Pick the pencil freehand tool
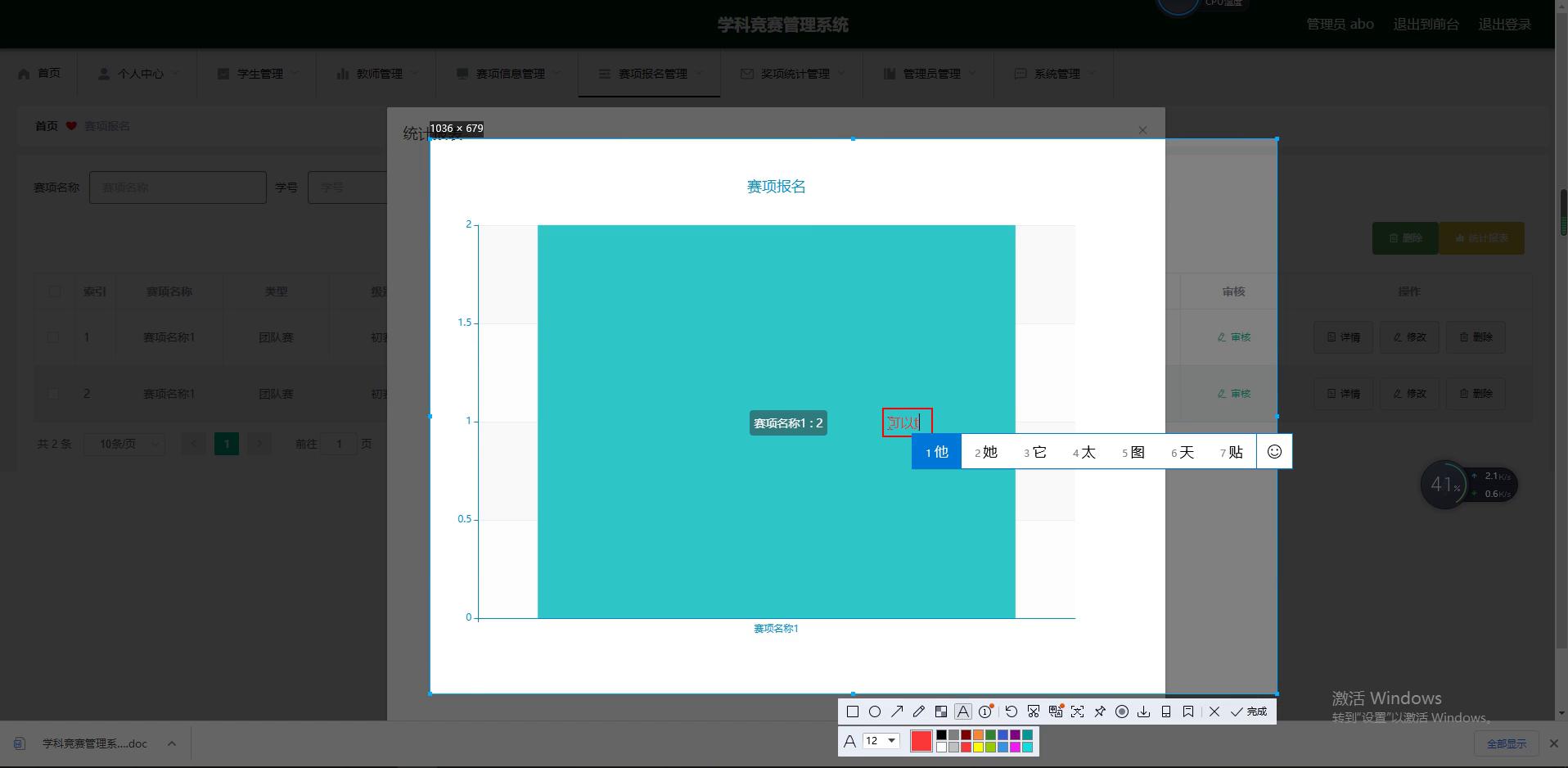1568x768 pixels. [x=919, y=712]
